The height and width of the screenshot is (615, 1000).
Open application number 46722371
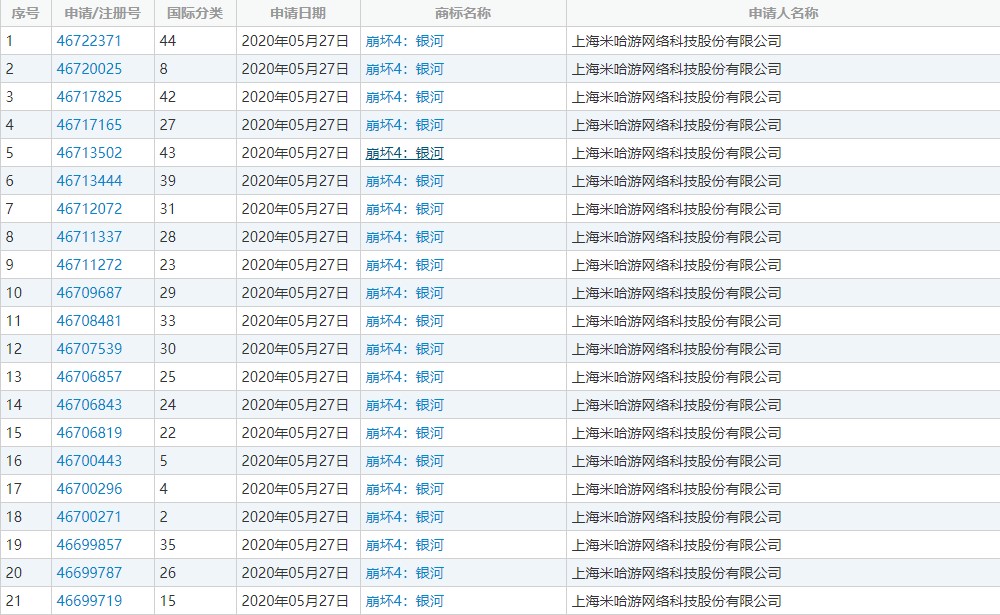[x=89, y=41]
